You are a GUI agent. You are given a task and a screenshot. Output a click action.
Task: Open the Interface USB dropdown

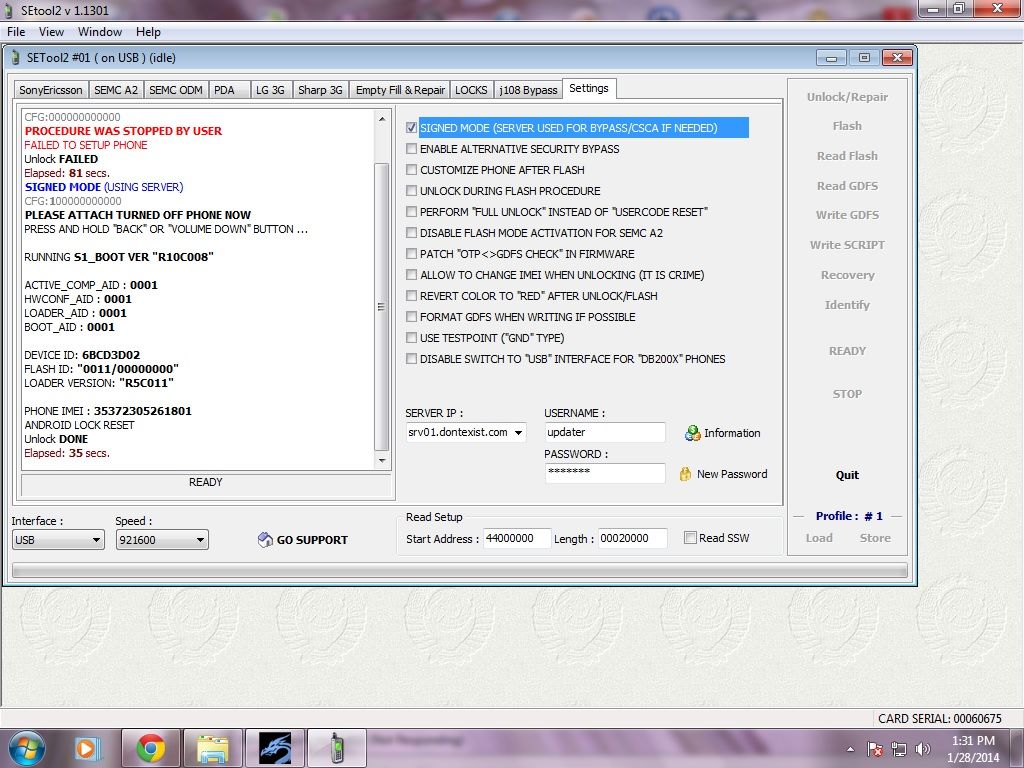click(x=96, y=540)
